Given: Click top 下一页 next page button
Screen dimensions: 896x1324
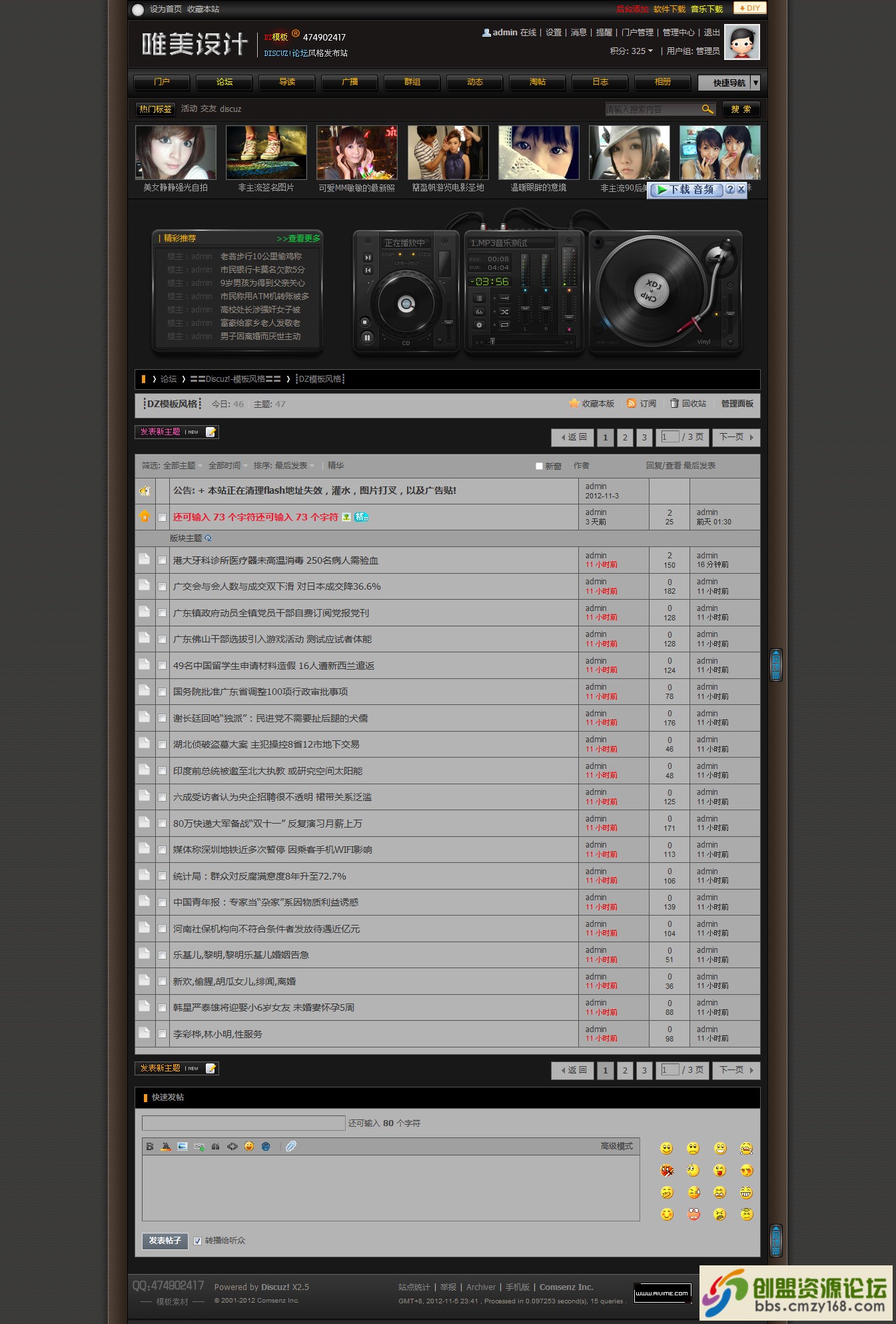Looking at the screenshot, I should pos(736,437).
